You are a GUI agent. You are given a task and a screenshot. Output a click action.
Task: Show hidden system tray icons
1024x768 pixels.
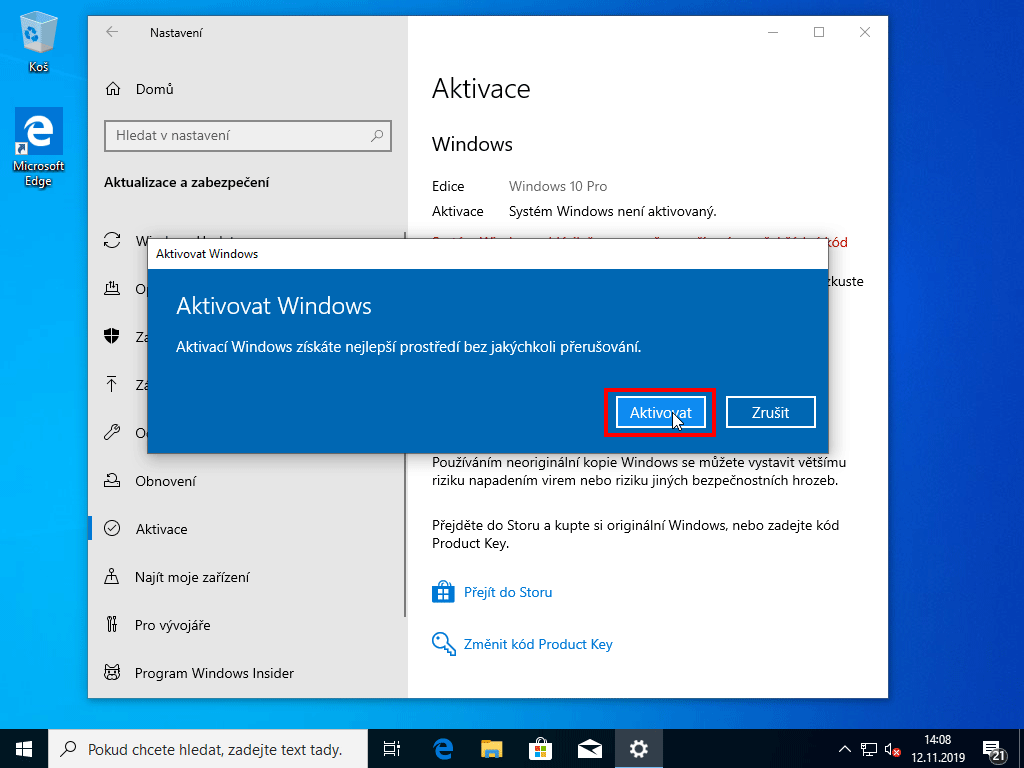(844, 748)
